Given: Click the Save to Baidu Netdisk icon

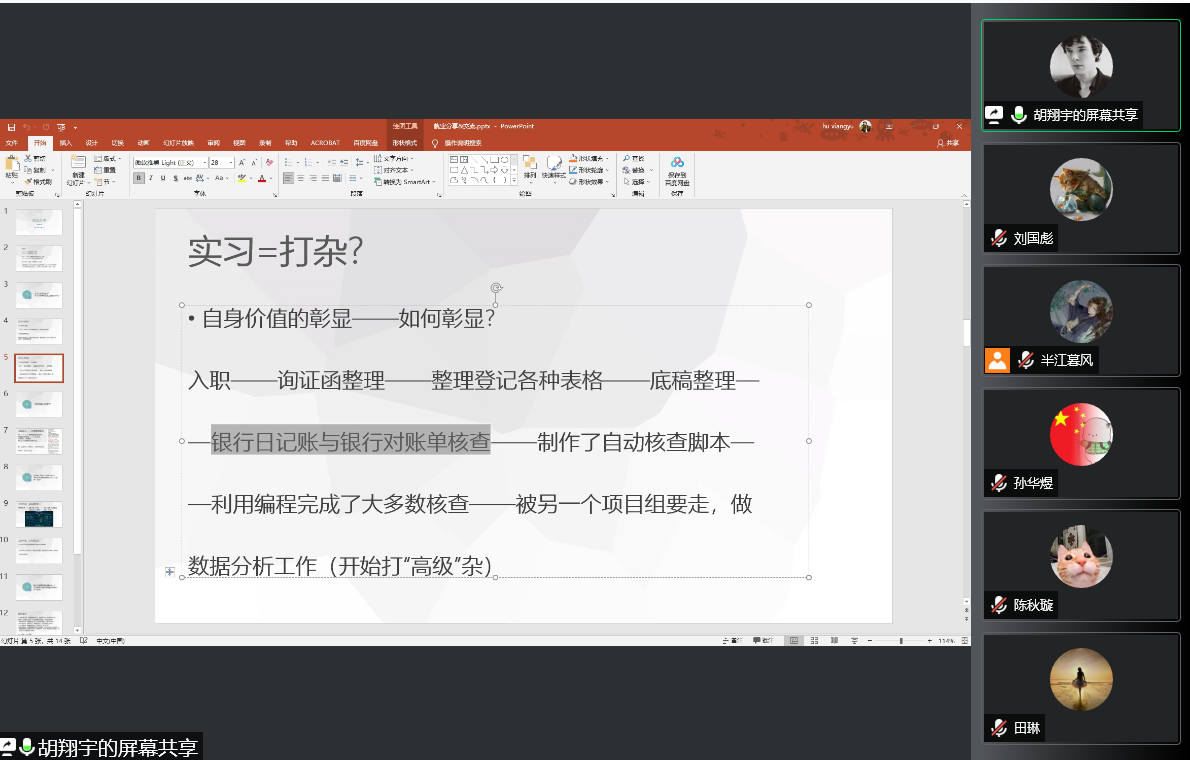Looking at the screenshot, I should [x=677, y=166].
